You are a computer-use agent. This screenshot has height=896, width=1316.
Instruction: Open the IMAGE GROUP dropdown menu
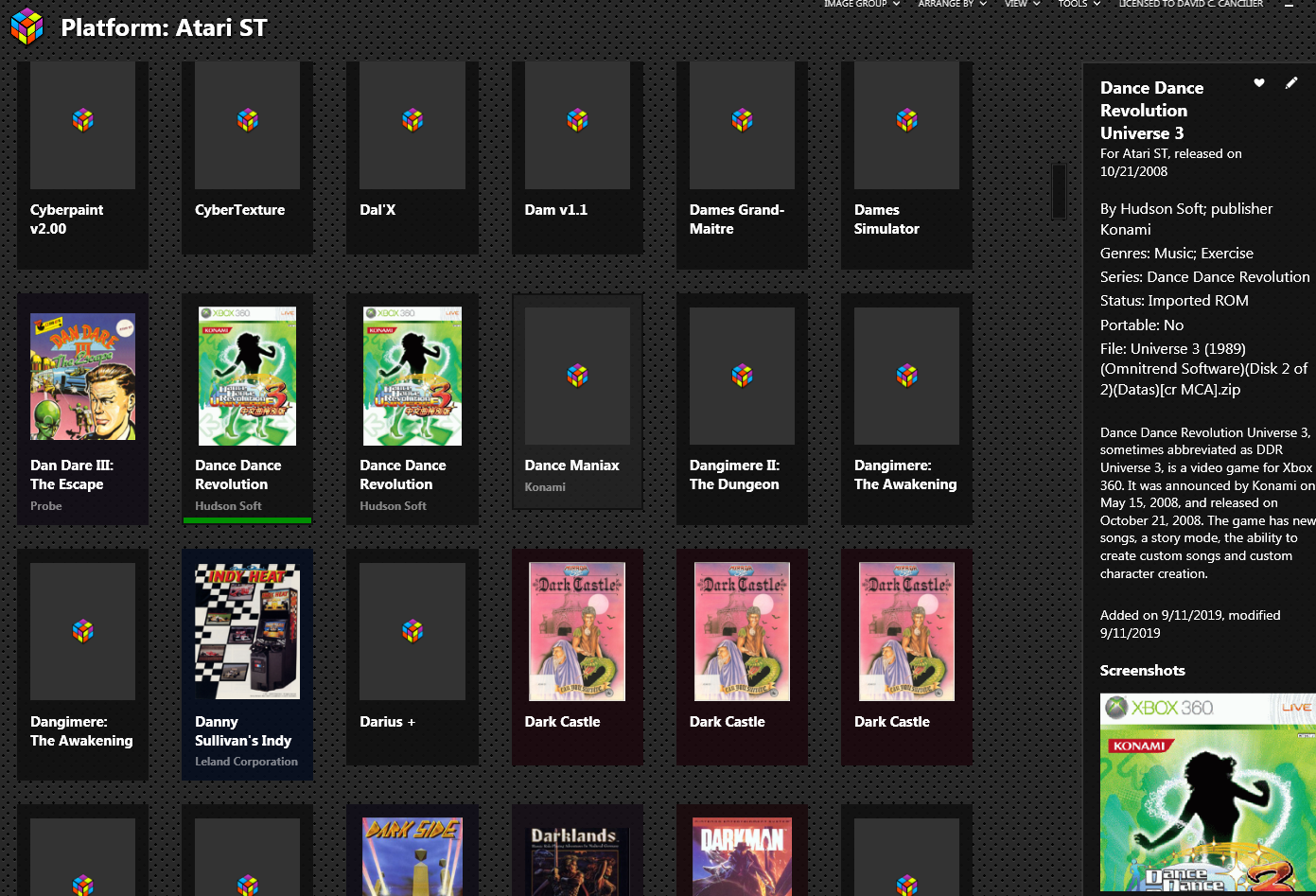(x=861, y=4)
